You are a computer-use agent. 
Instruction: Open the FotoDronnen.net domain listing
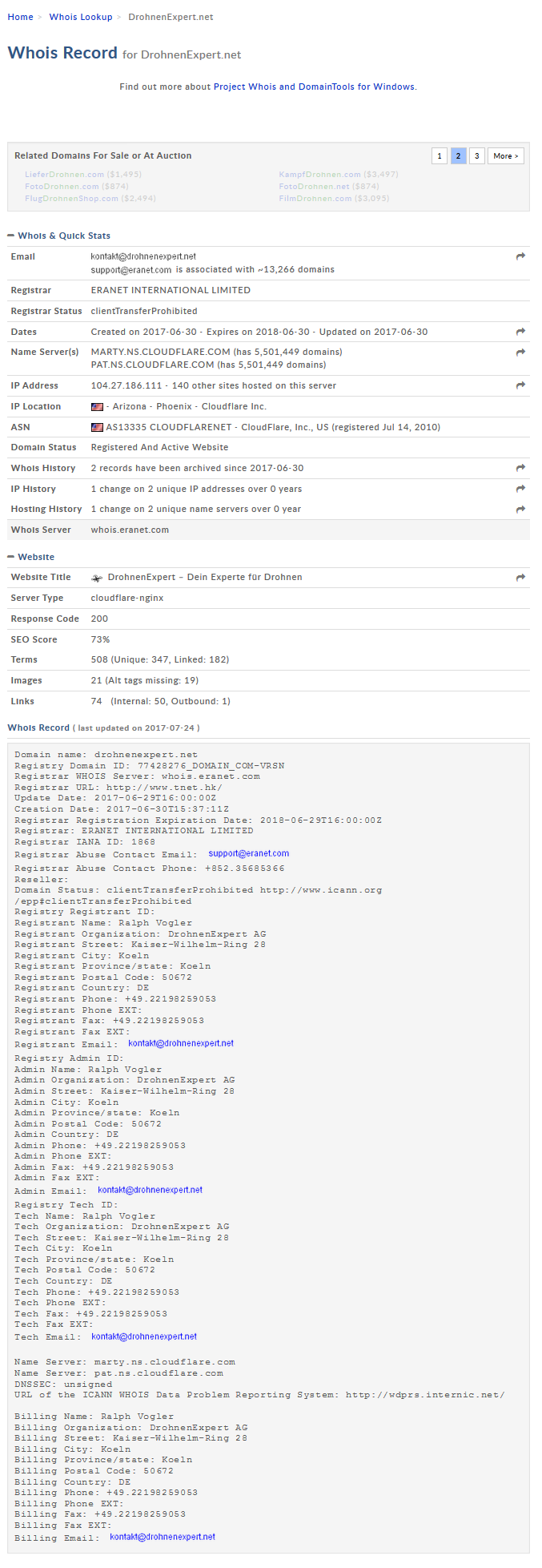[315, 186]
